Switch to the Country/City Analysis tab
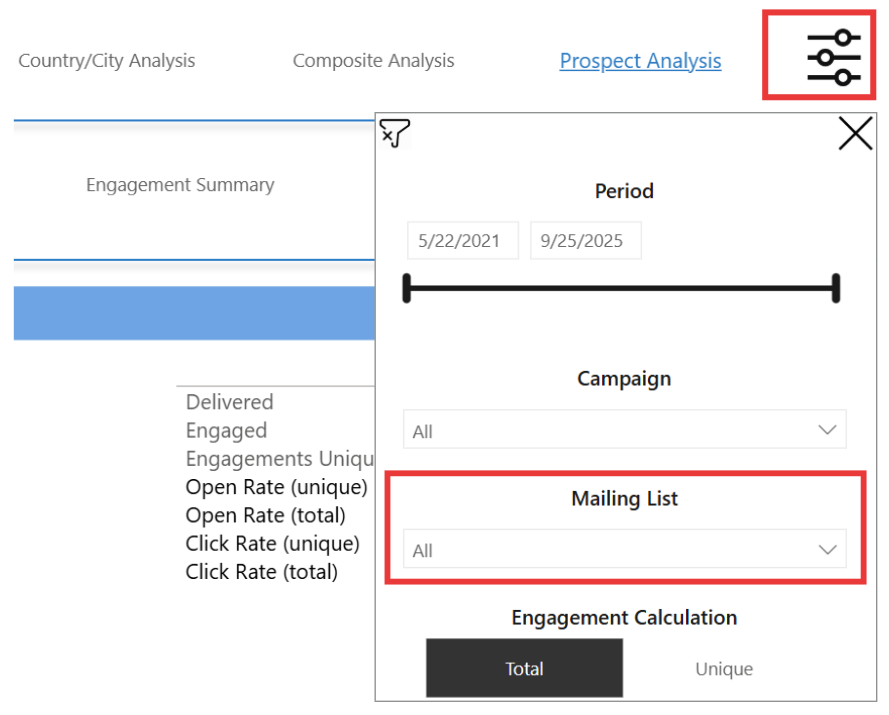 click(x=106, y=60)
